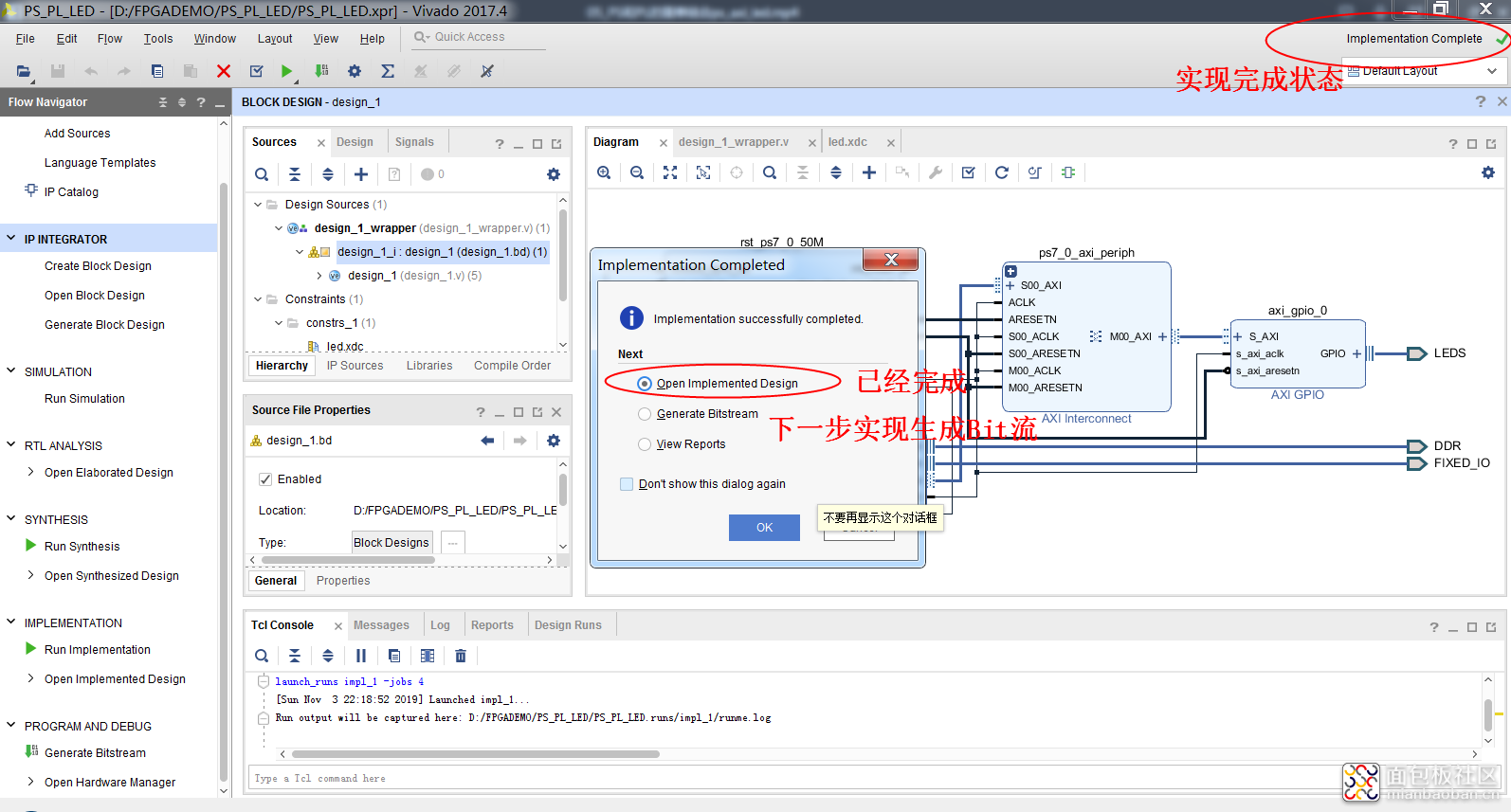The width and height of the screenshot is (1511, 812).
Task: Click the Run Synthesis green arrow toolbar icon
Action: (x=287, y=71)
